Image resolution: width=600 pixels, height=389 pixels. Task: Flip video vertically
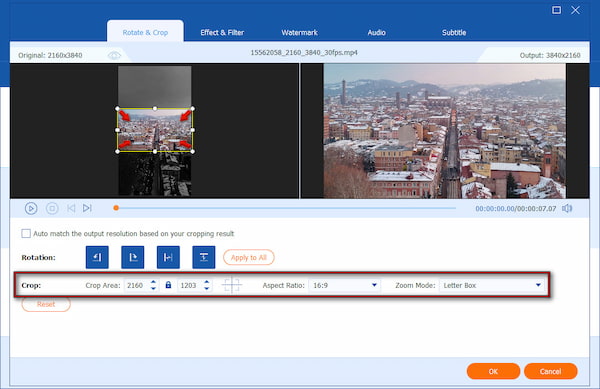[x=204, y=257]
